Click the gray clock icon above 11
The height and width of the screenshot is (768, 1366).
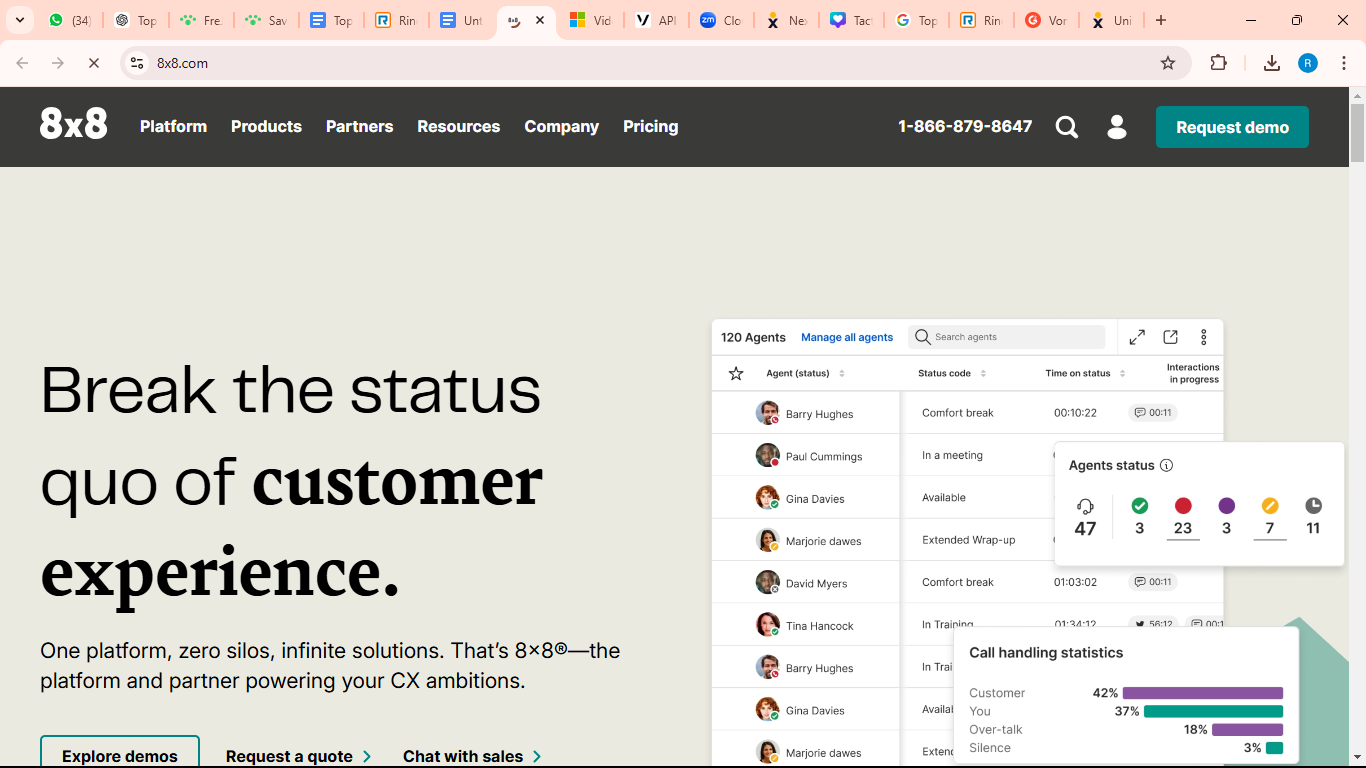(1313, 506)
